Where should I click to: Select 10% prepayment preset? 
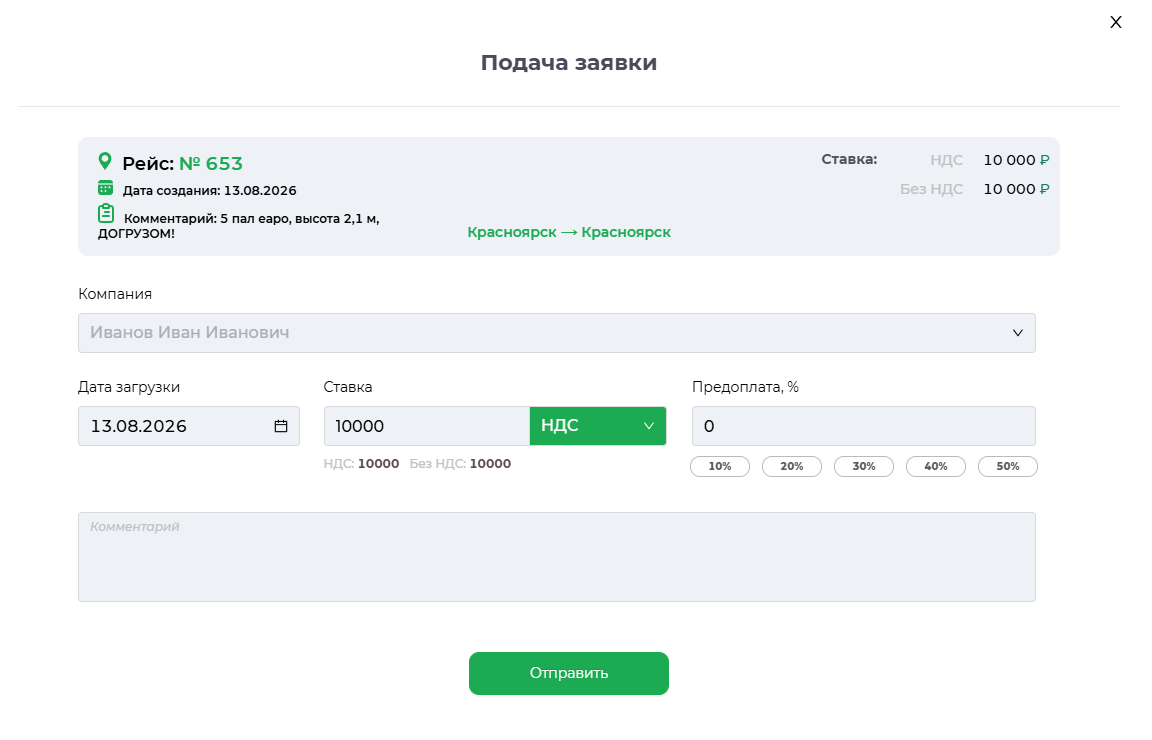pos(720,467)
